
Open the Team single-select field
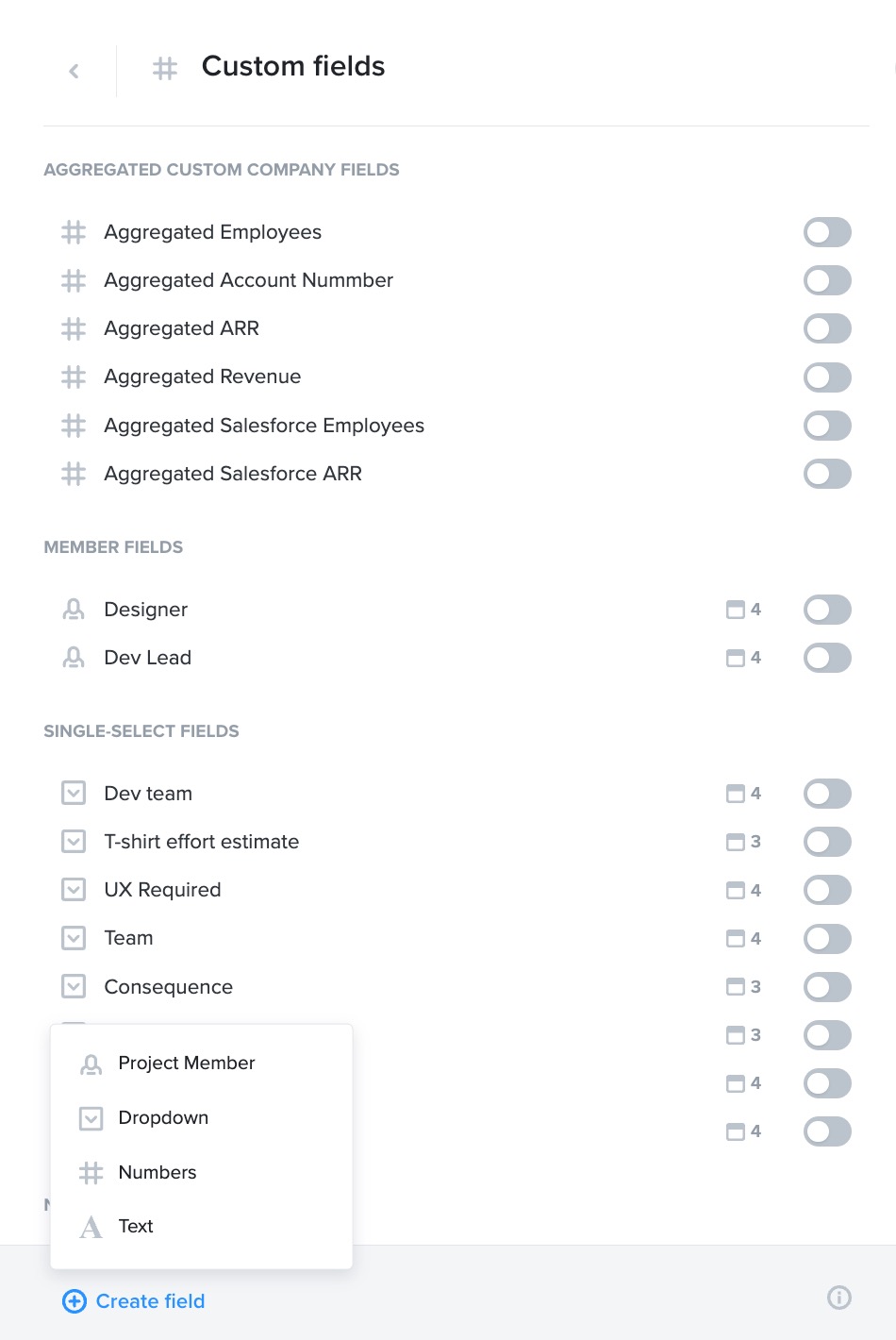pos(128,938)
